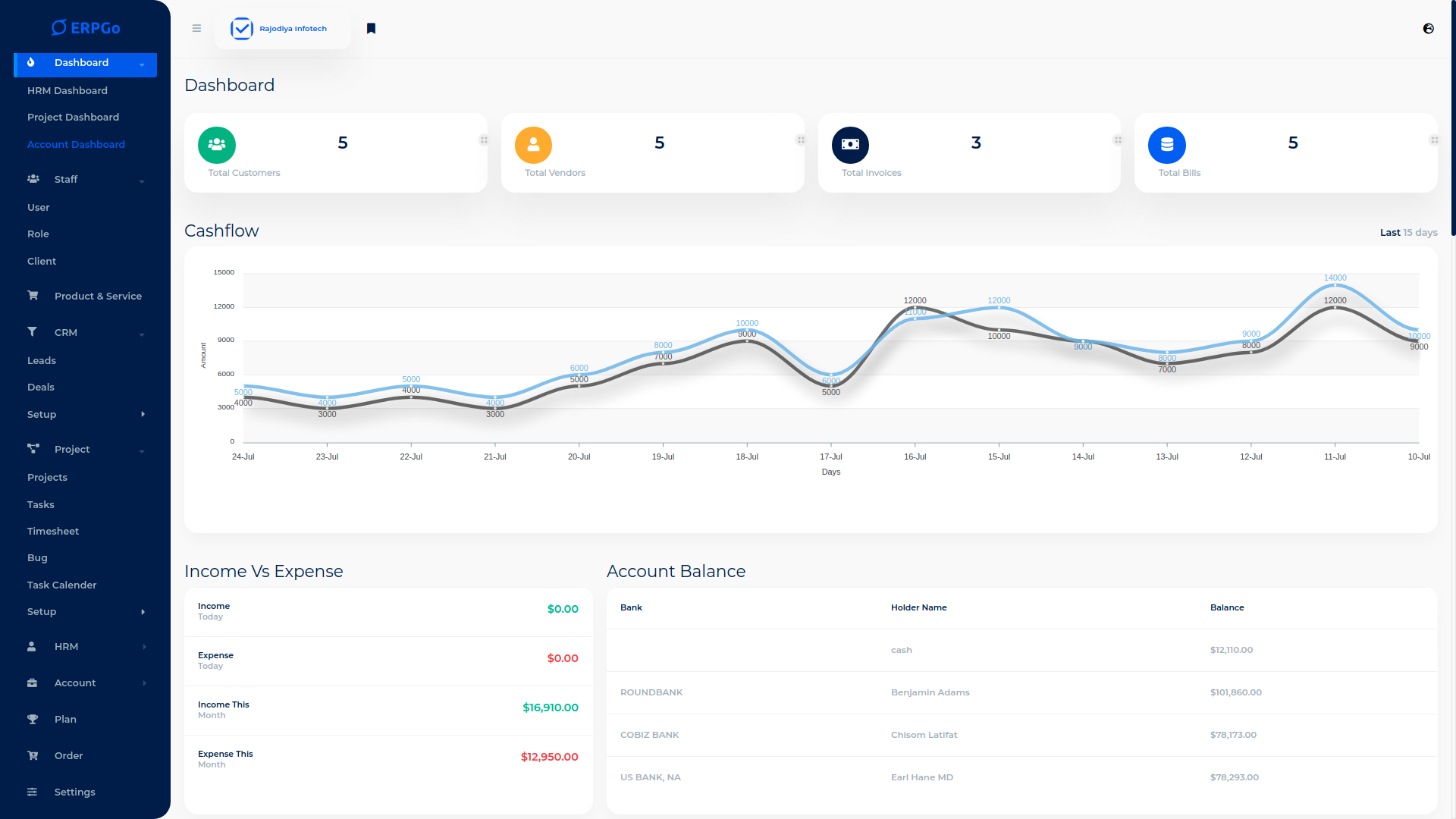The image size is (1456, 819).
Task: Open Product & Service menu item
Action: pyautogui.click(x=98, y=297)
